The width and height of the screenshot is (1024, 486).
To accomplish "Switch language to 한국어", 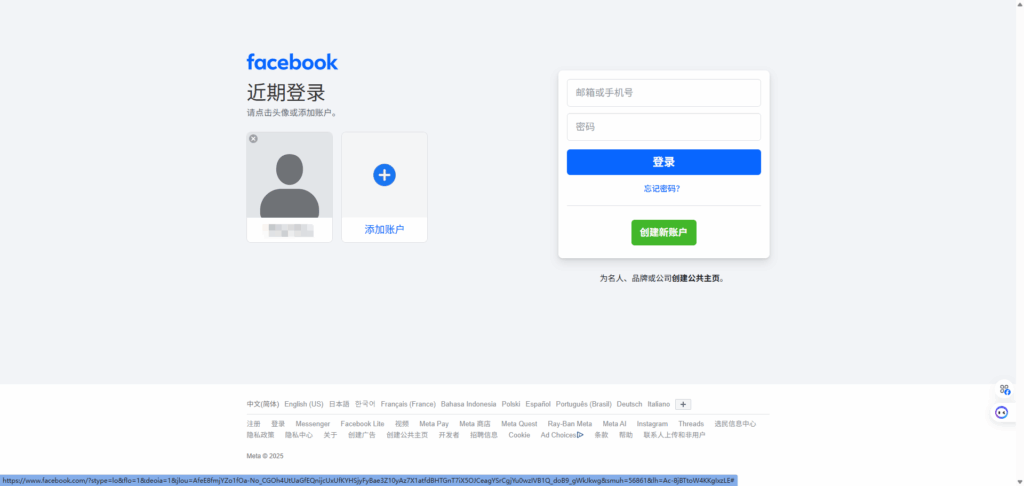I will 365,404.
